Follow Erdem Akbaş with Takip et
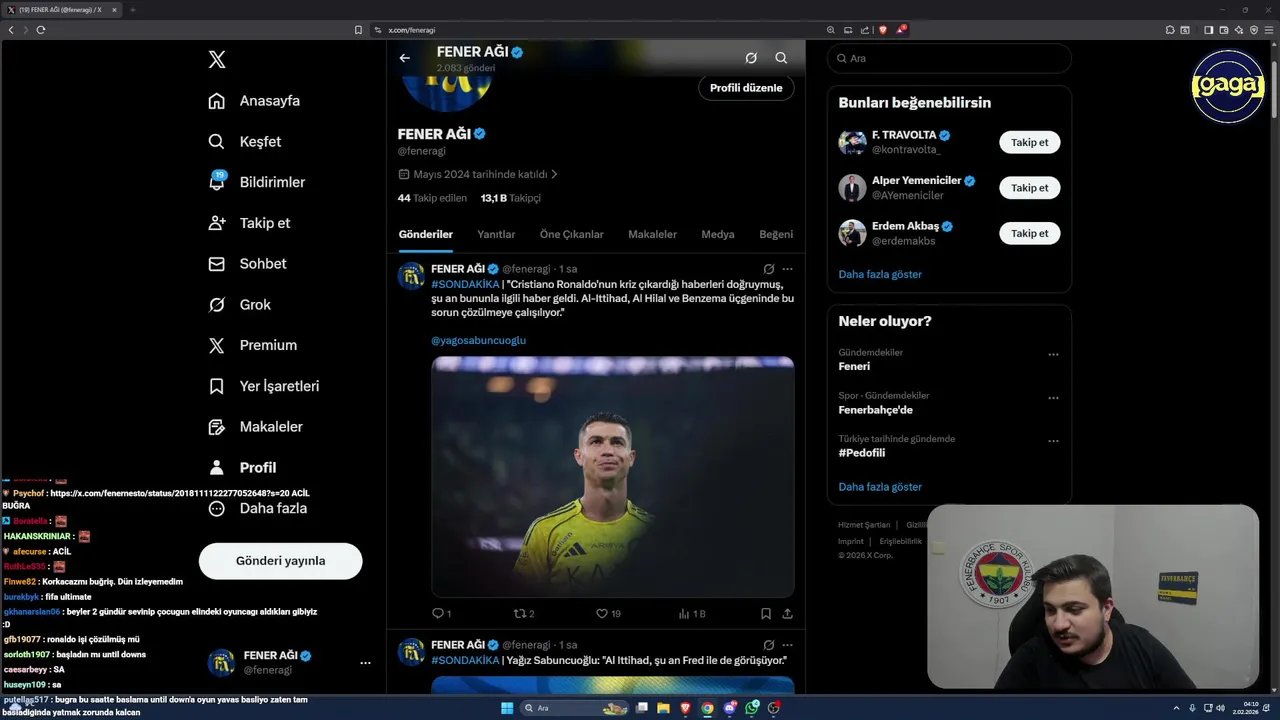The image size is (1280, 720). click(x=1029, y=233)
